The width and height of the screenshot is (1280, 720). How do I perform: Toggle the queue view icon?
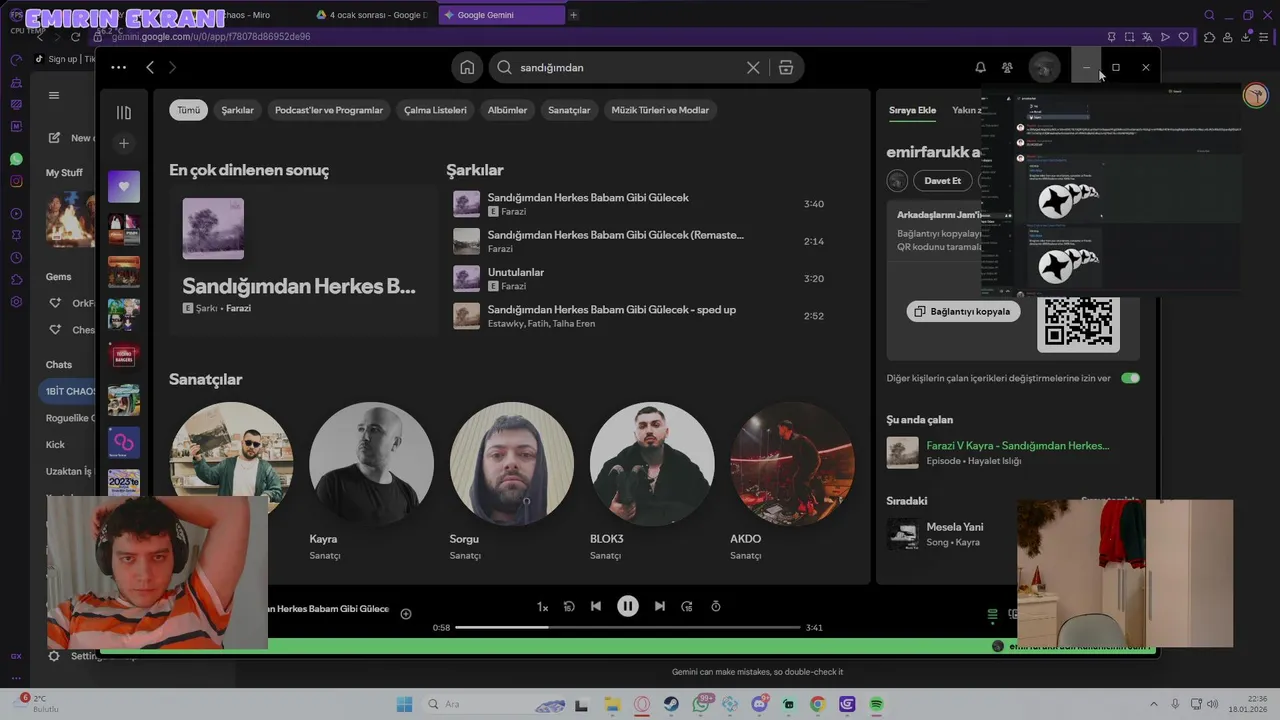[x=992, y=614]
